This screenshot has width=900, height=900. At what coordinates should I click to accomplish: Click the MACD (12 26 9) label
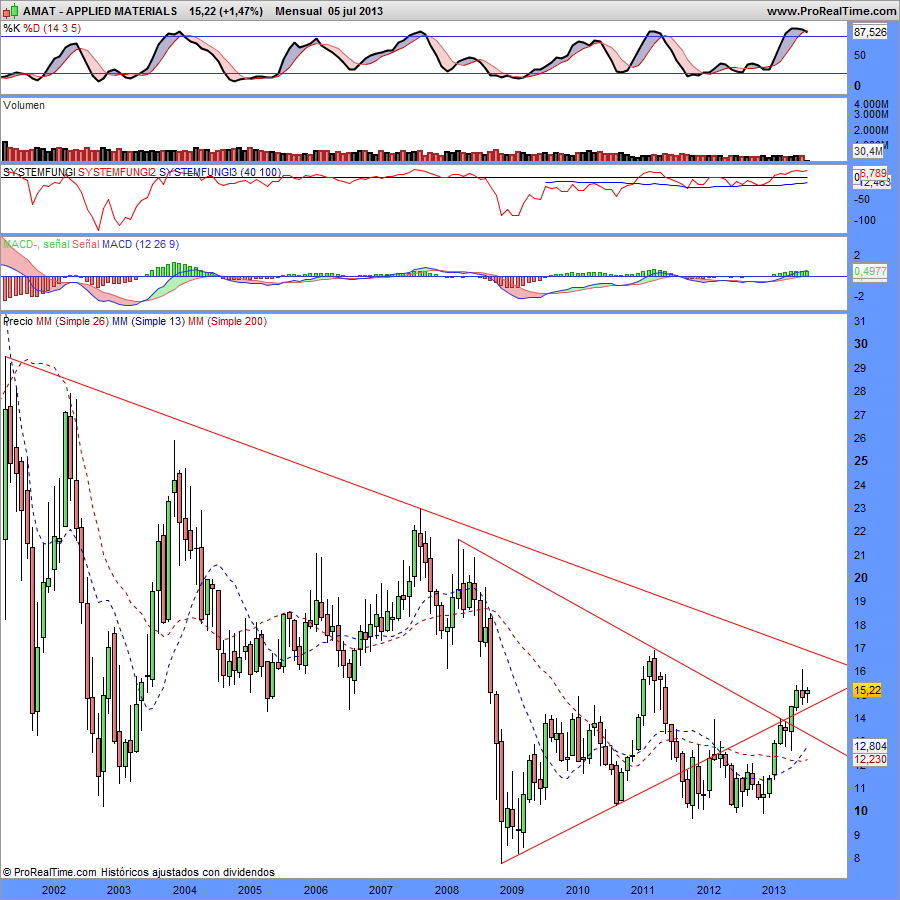(140, 244)
